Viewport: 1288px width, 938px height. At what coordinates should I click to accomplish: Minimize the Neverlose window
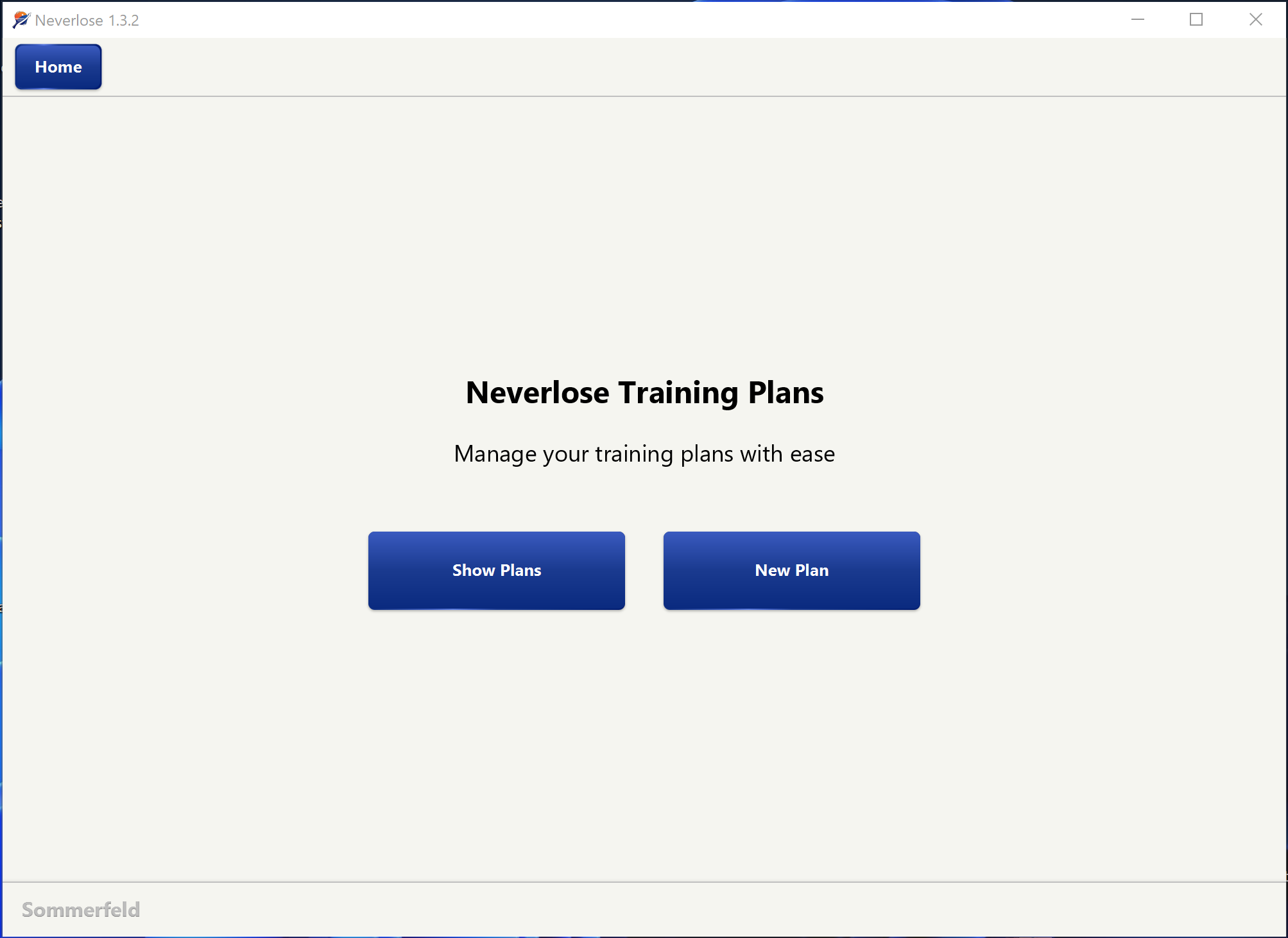[1138, 19]
